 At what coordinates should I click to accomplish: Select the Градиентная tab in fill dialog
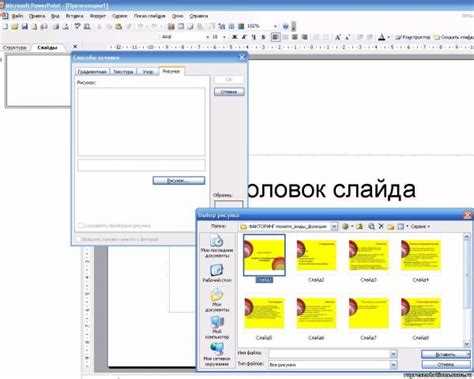pos(92,72)
